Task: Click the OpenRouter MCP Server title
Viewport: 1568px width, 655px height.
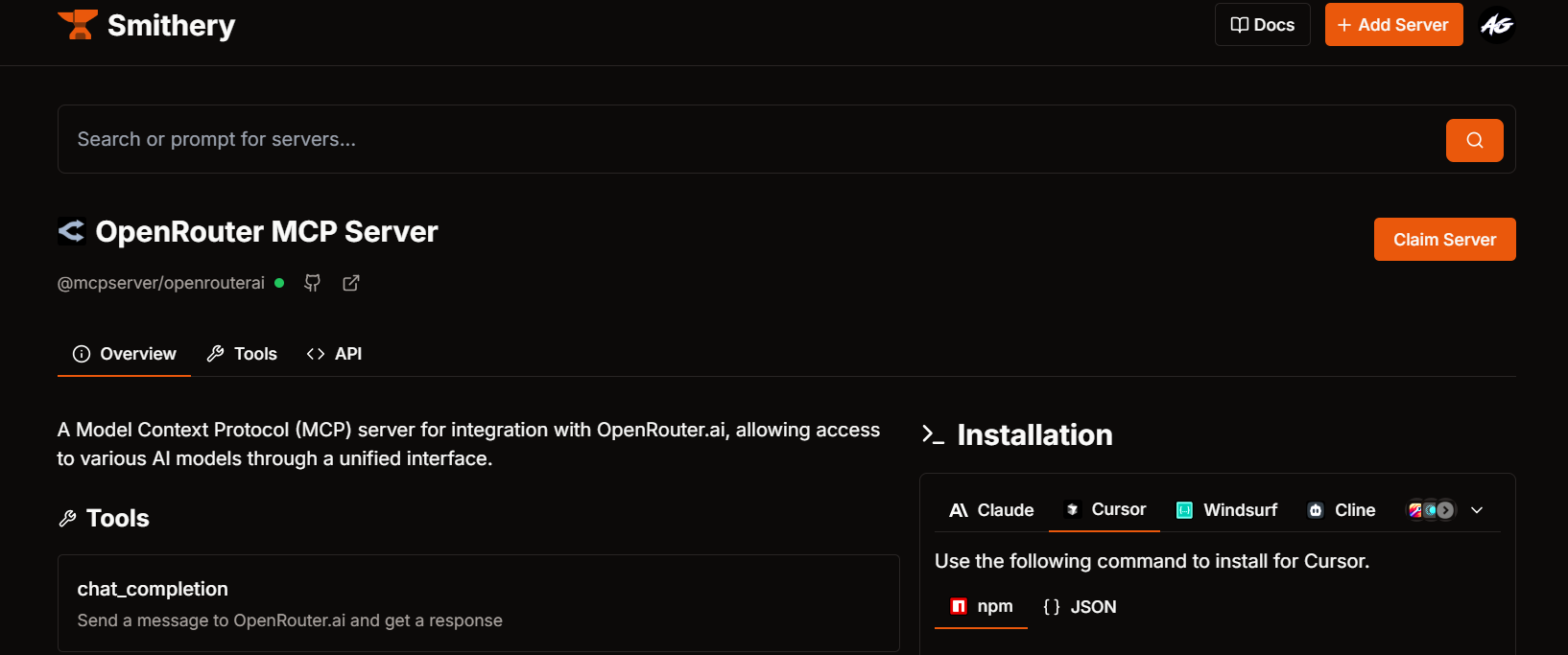Action: pyautogui.click(x=267, y=231)
